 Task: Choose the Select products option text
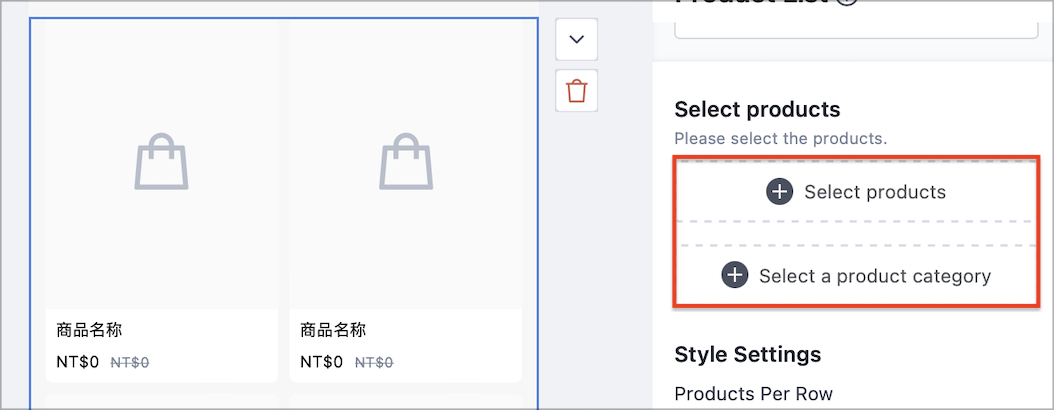[x=875, y=192]
